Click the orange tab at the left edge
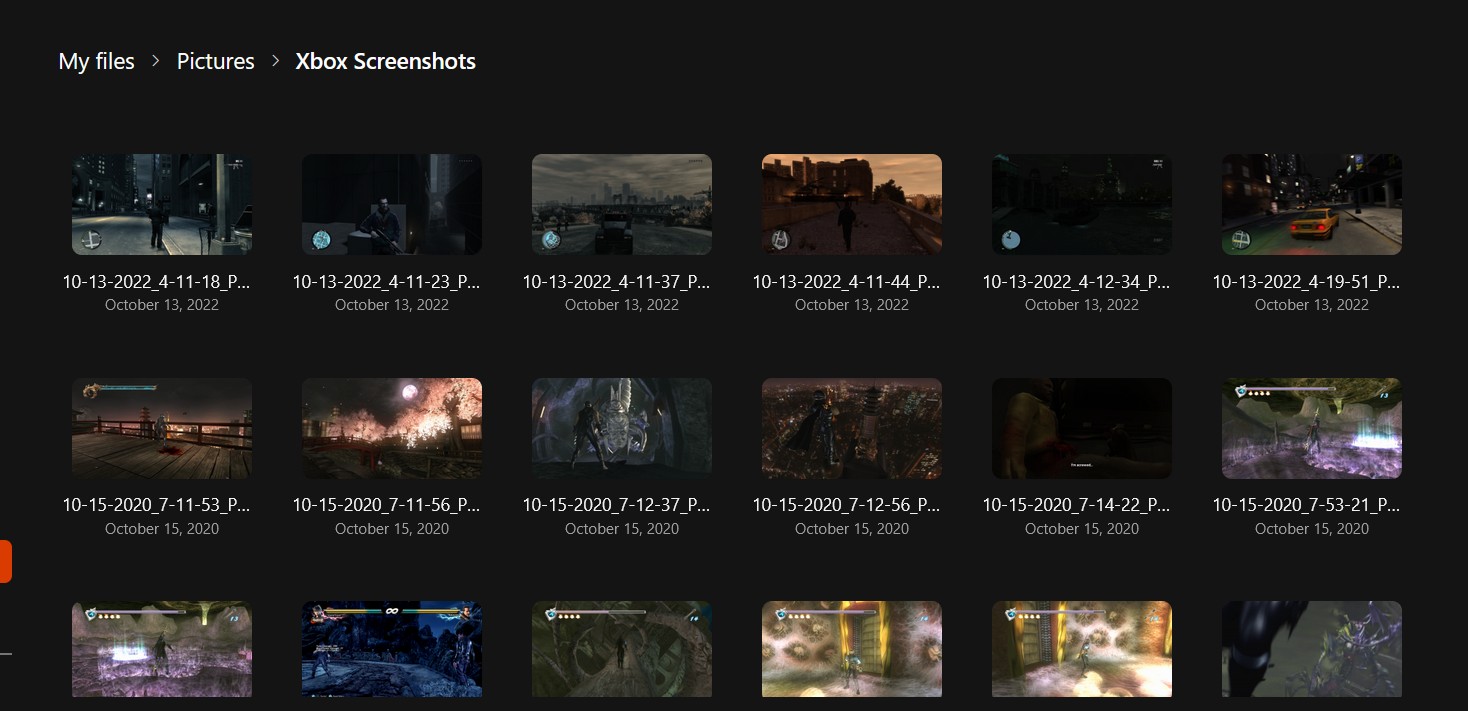 pyautogui.click(x=5, y=561)
